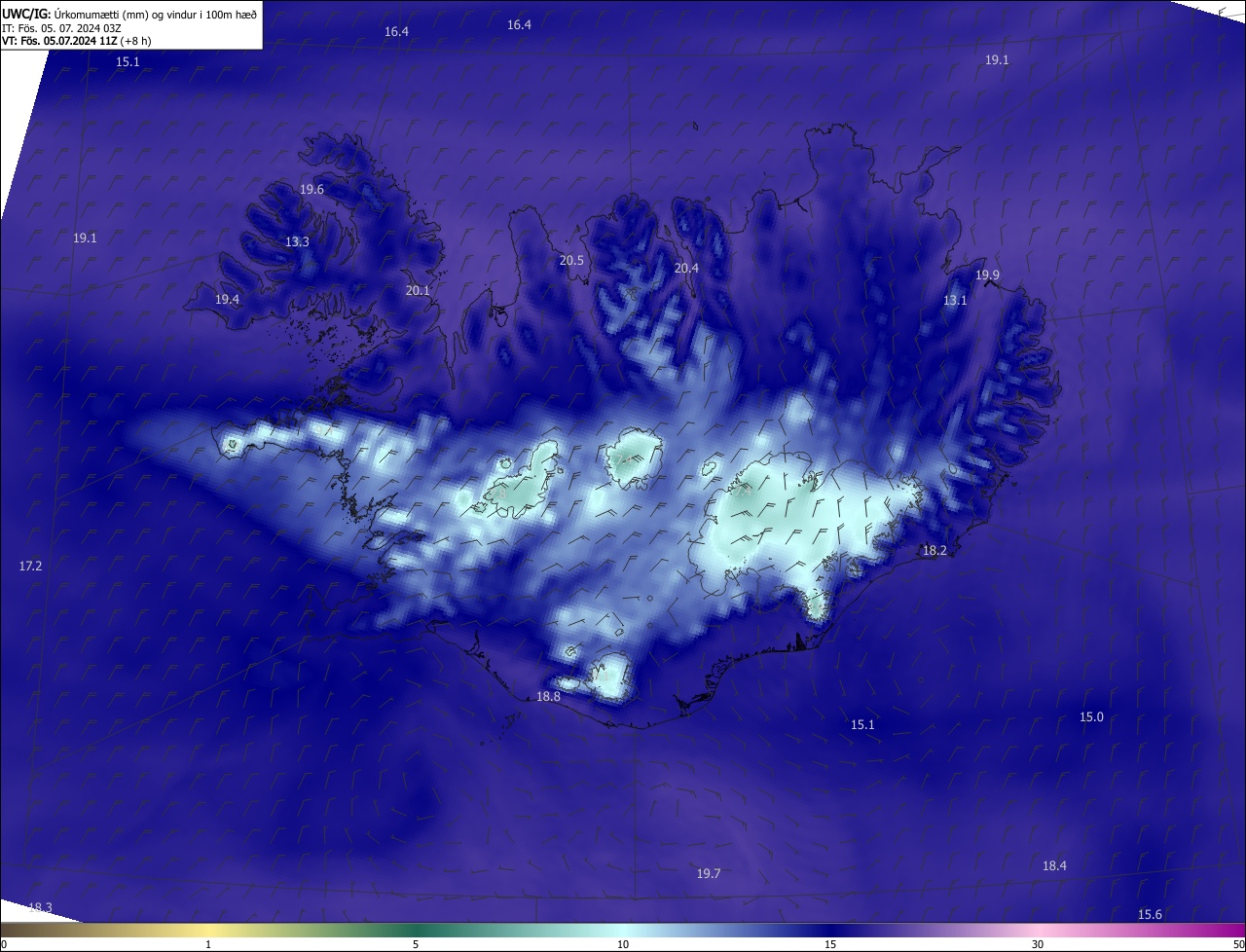The width and height of the screenshot is (1246, 952).
Task: Click the 15.6 value in the corner
Action: tap(1150, 915)
